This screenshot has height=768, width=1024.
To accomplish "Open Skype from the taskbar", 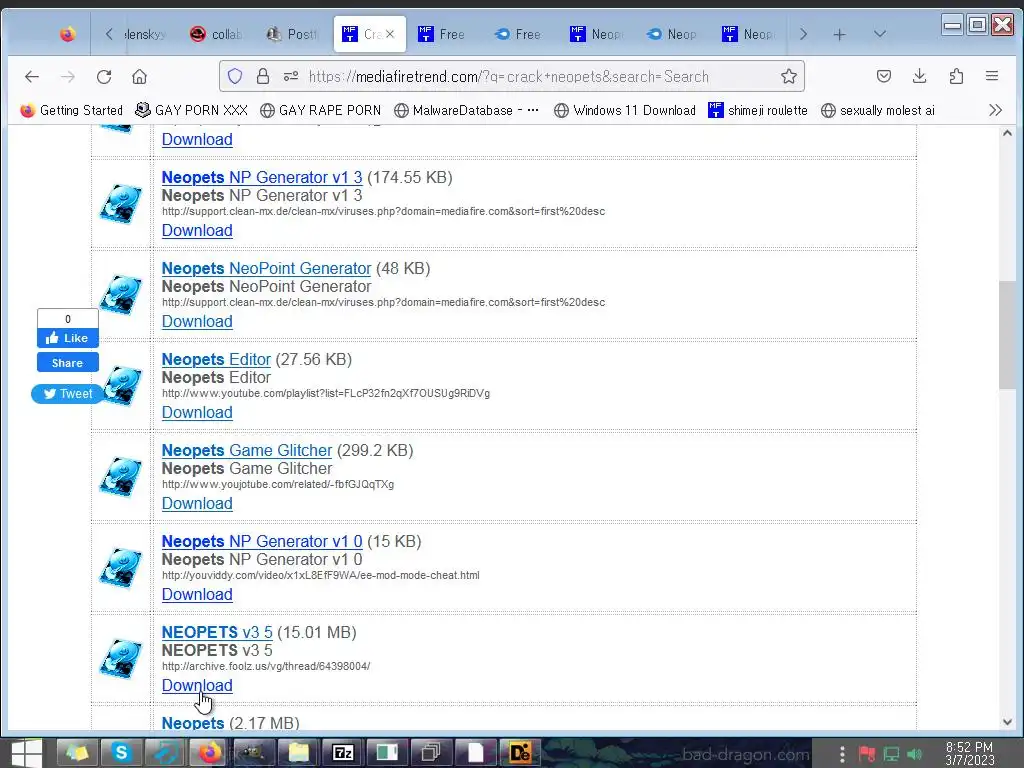I will [121, 753].
